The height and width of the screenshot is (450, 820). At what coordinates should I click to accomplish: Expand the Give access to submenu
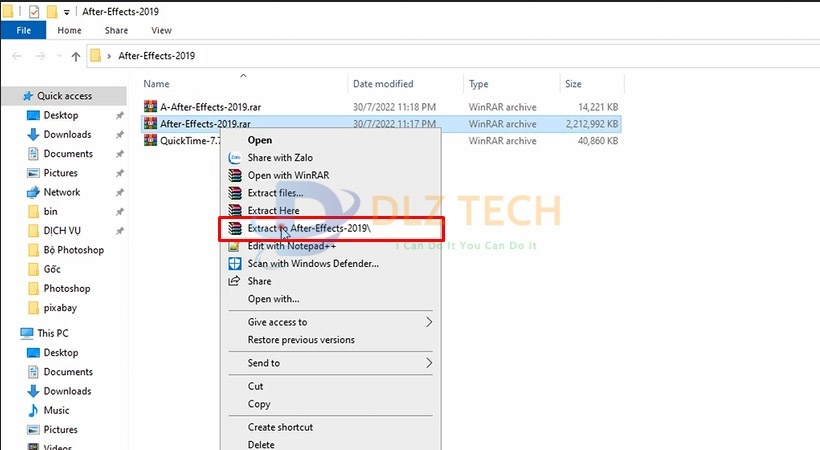[331, 322]
